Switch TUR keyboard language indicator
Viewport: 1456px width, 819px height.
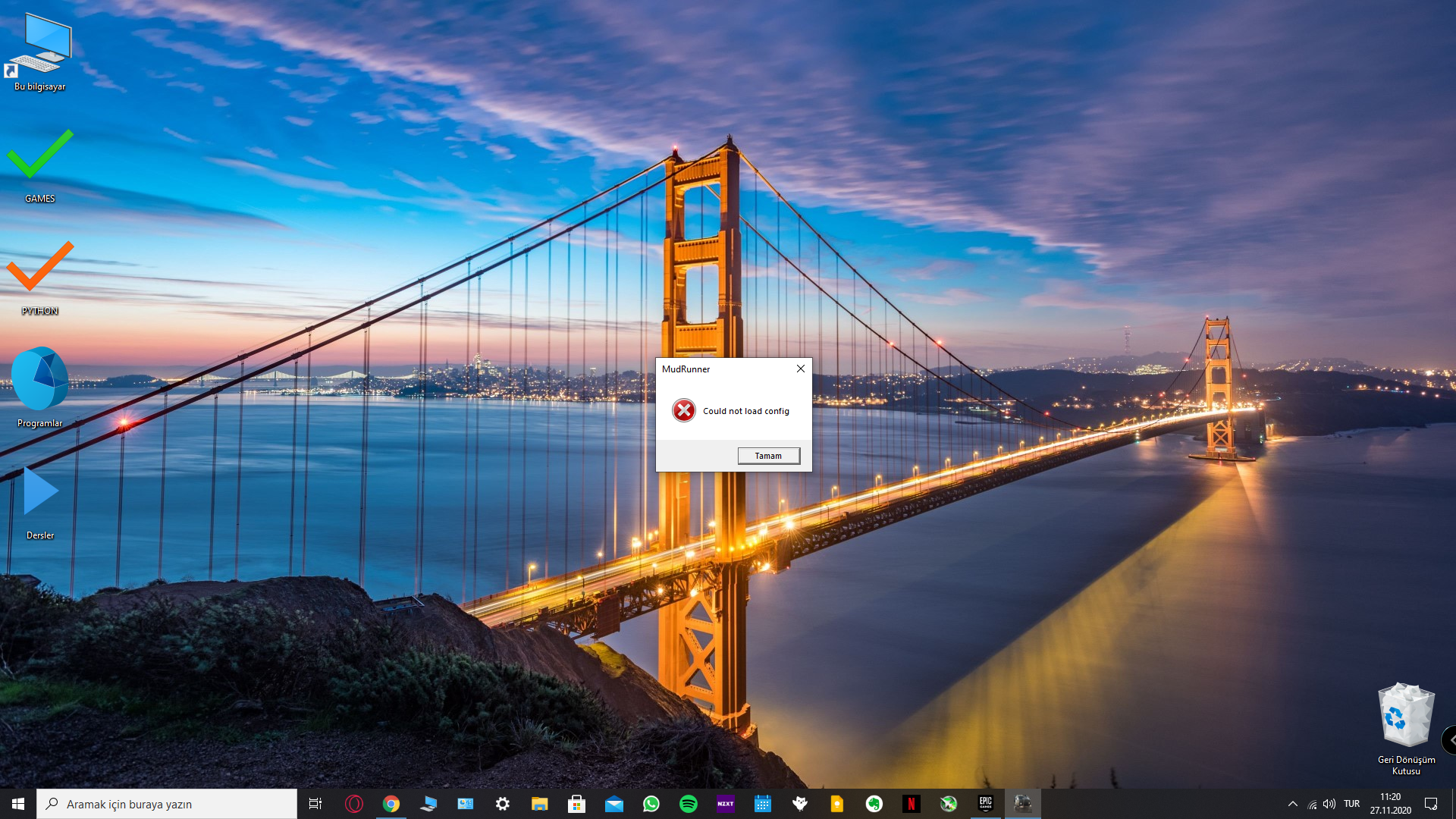[x=1351, y=804]
